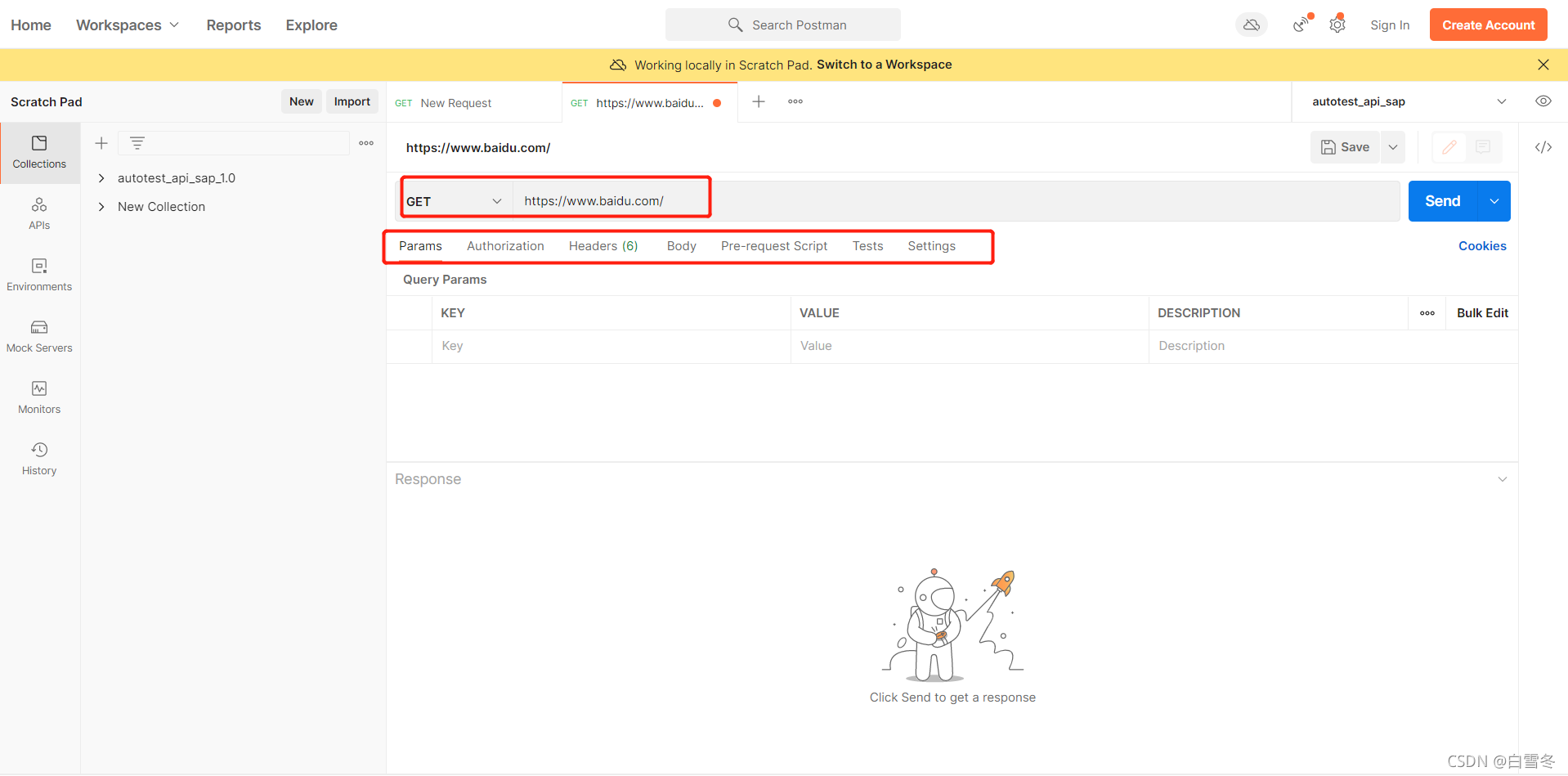Open the tab bar more options menu

[795, 101]
